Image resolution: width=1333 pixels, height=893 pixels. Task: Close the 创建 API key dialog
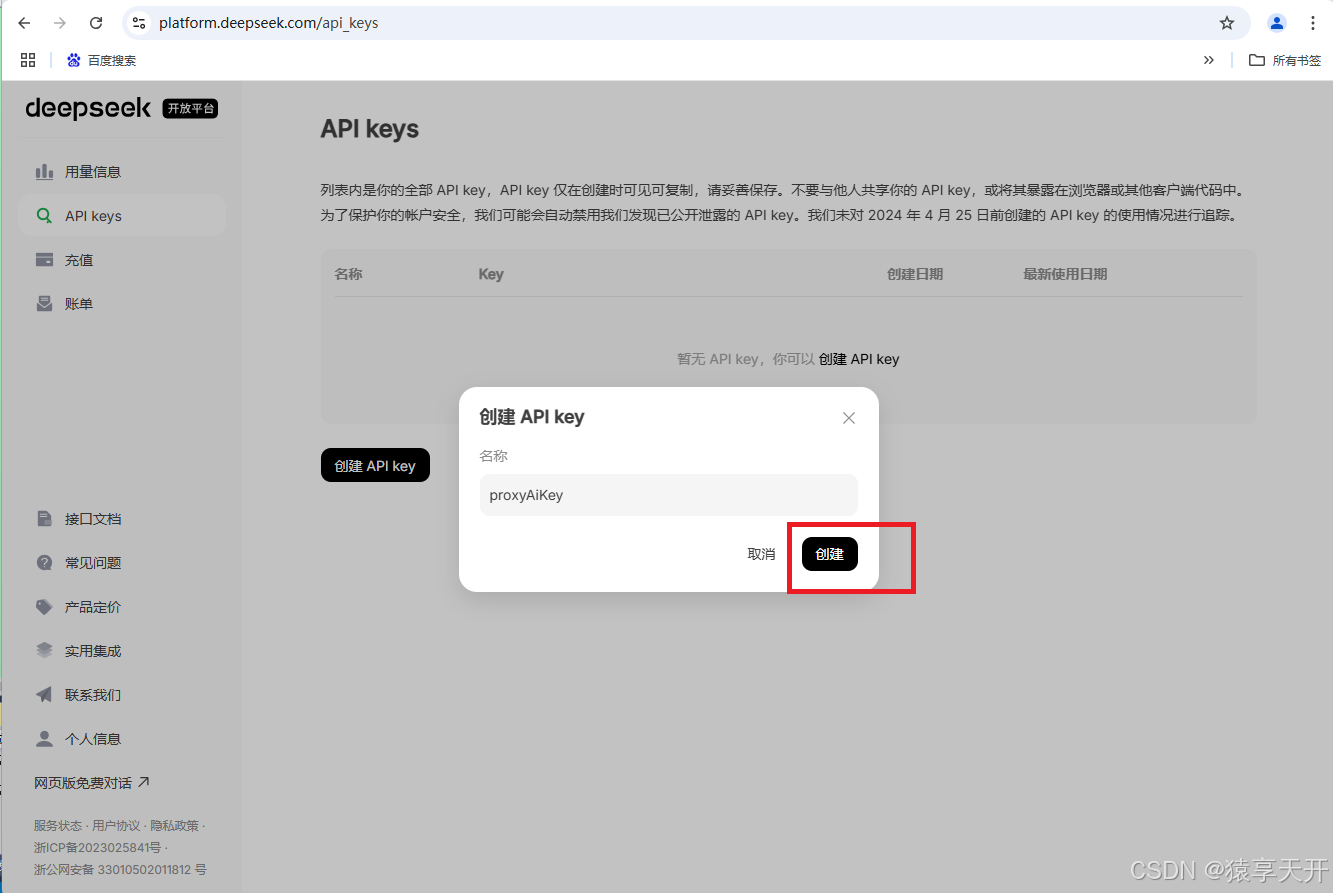click(x=848, y=417)
